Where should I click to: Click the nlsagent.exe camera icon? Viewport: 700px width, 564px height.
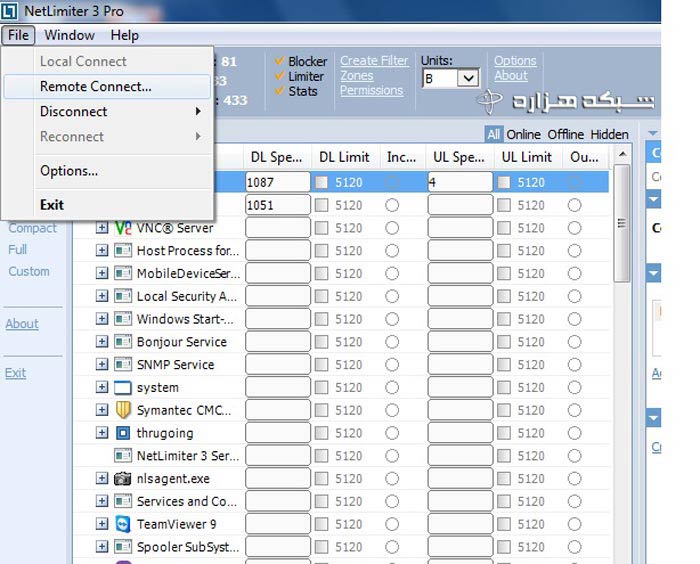coord(123,478)
